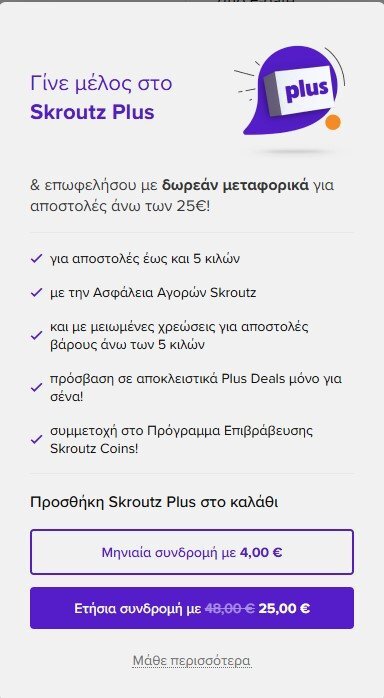This screenshot has width=384, height=698.
Task: Click the 'για αποστολές έως και 5 κιλών' text
Action: tap(145, 259)
